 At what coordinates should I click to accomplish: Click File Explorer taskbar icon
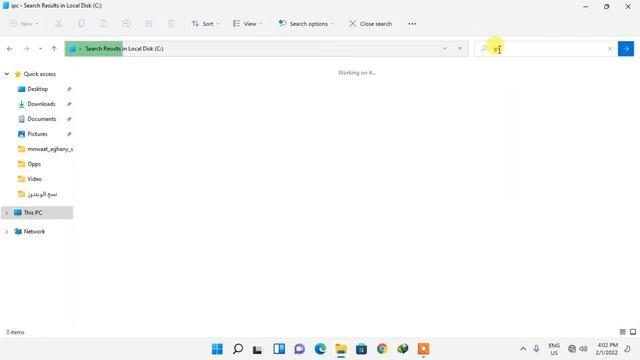click(341, 349)
